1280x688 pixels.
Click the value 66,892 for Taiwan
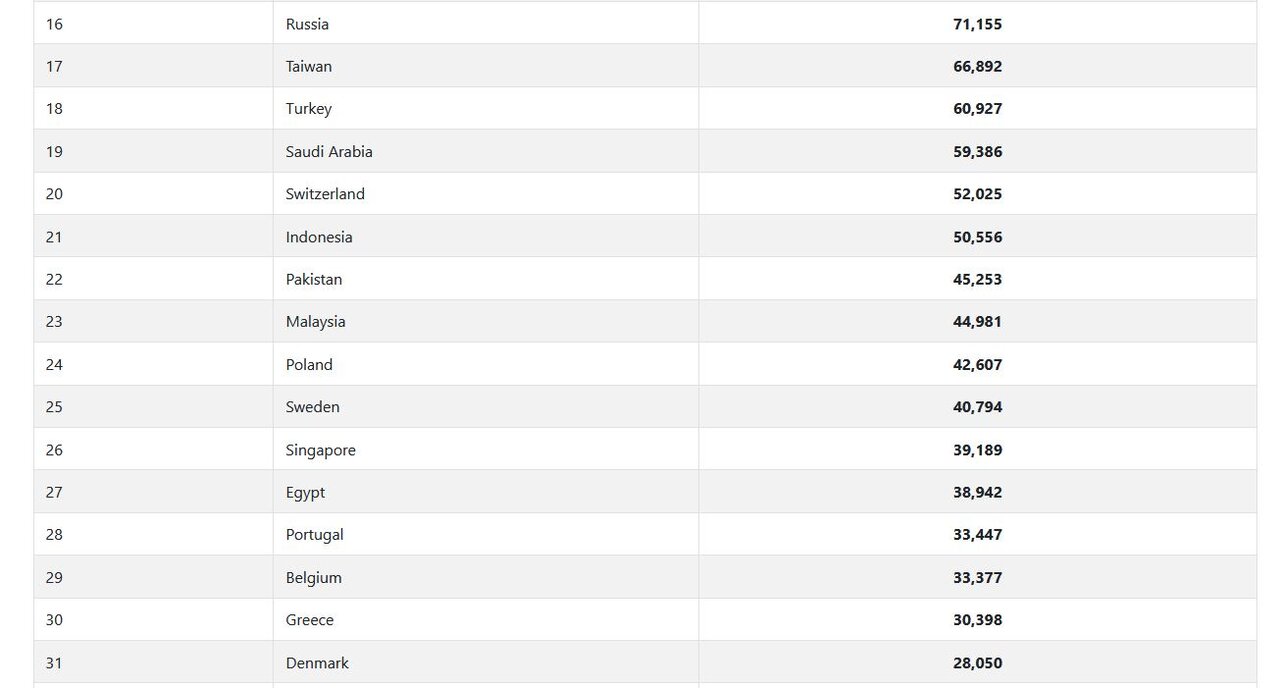(x=977, y=66)
